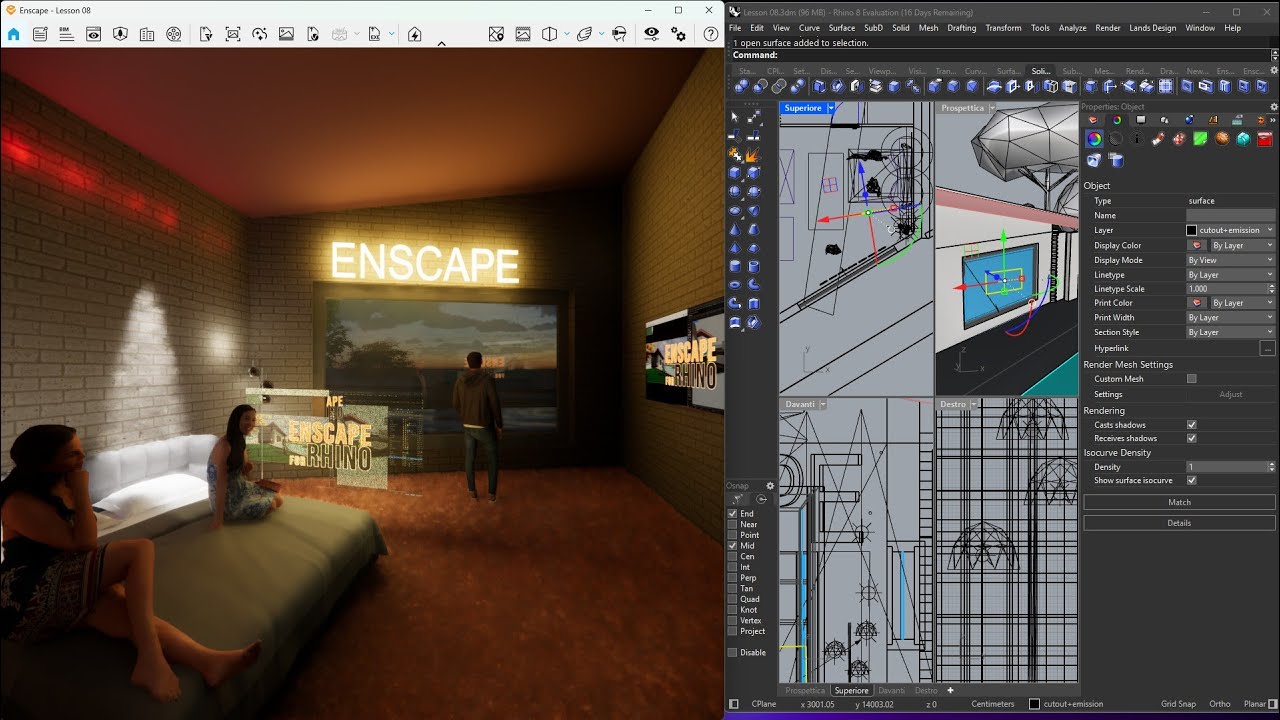This screenshot has width=1280, height=720.
Task: Open the Layer dropdown showing cutout+emission
Action: pos(1231,230)
